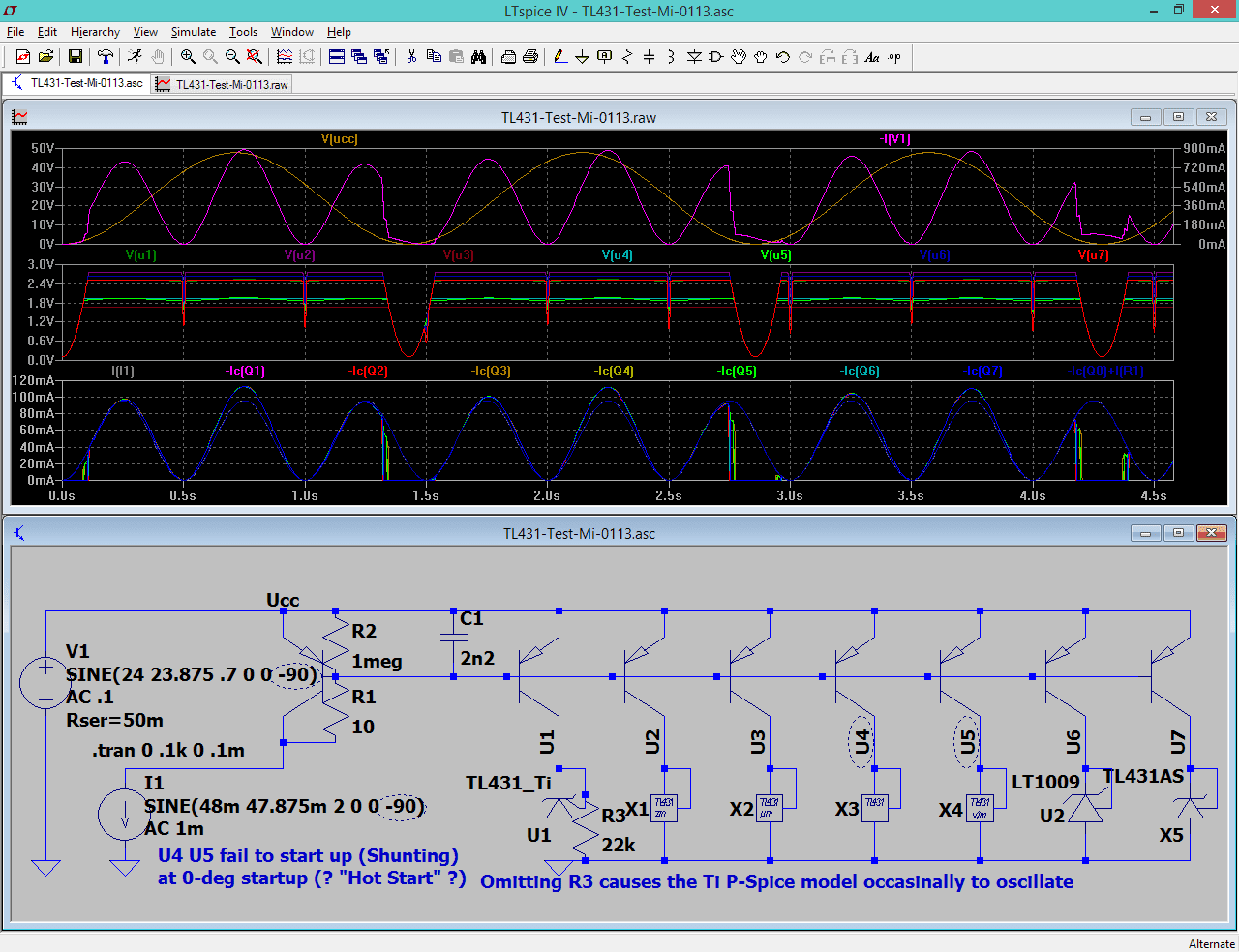
Task: Click the SPICE directive .op icon
Action: pos(894,57)
